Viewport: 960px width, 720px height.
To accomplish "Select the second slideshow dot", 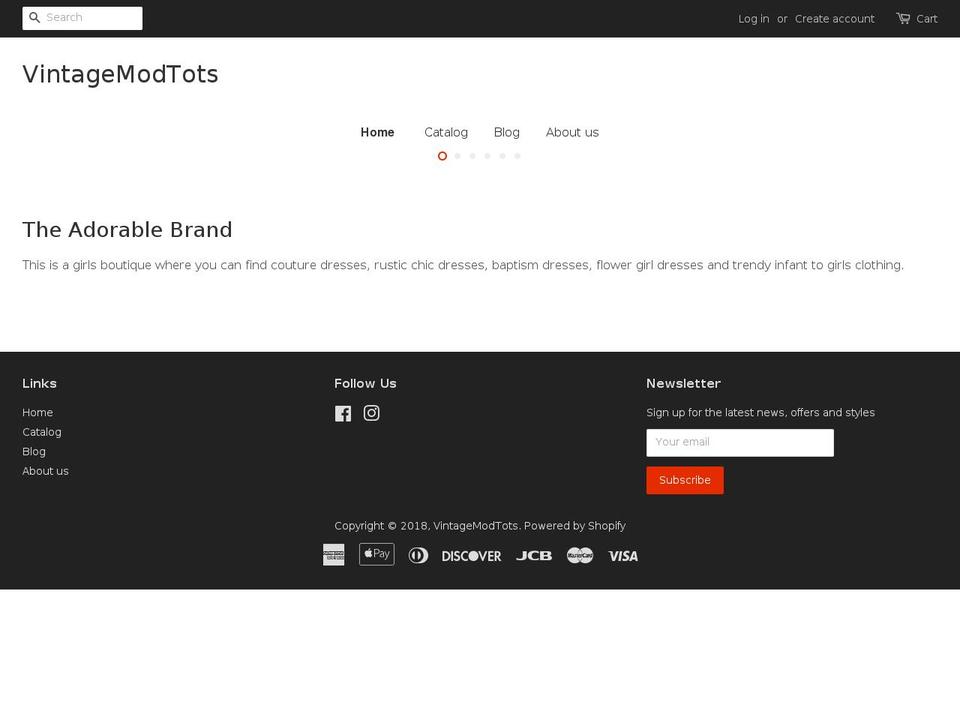I will pos(457,156).
